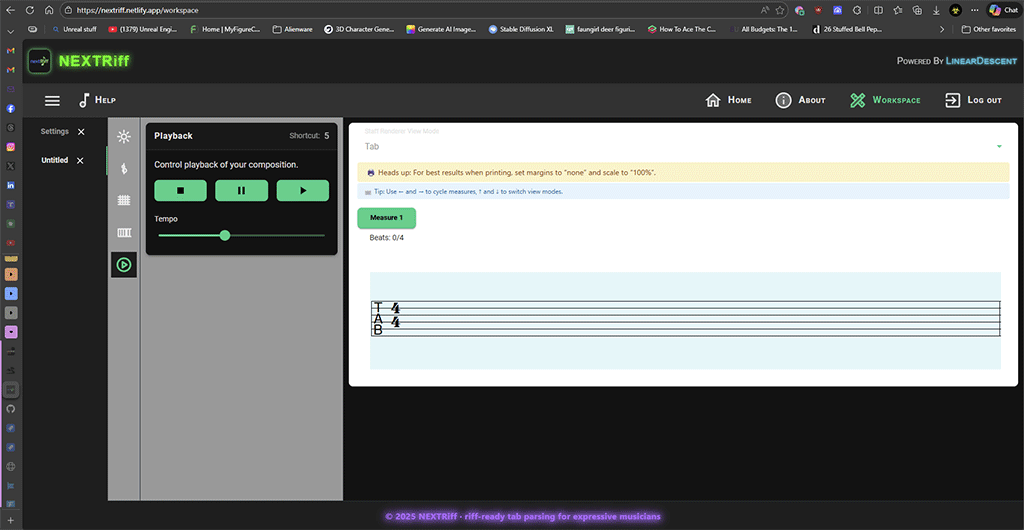Open the piano keyboard panel
The image size is (1024, 530).
[x=124, y=233]
